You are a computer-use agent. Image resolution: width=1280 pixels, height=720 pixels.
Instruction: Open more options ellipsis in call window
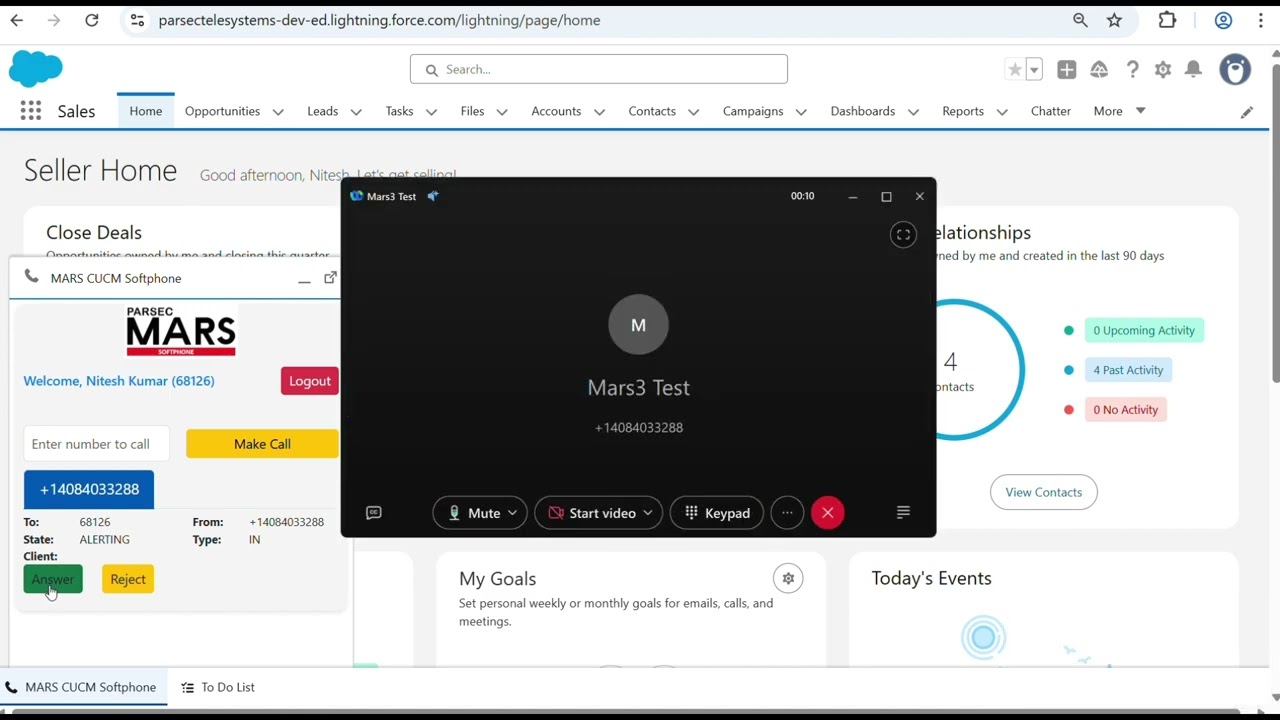(x=787, y=513)
